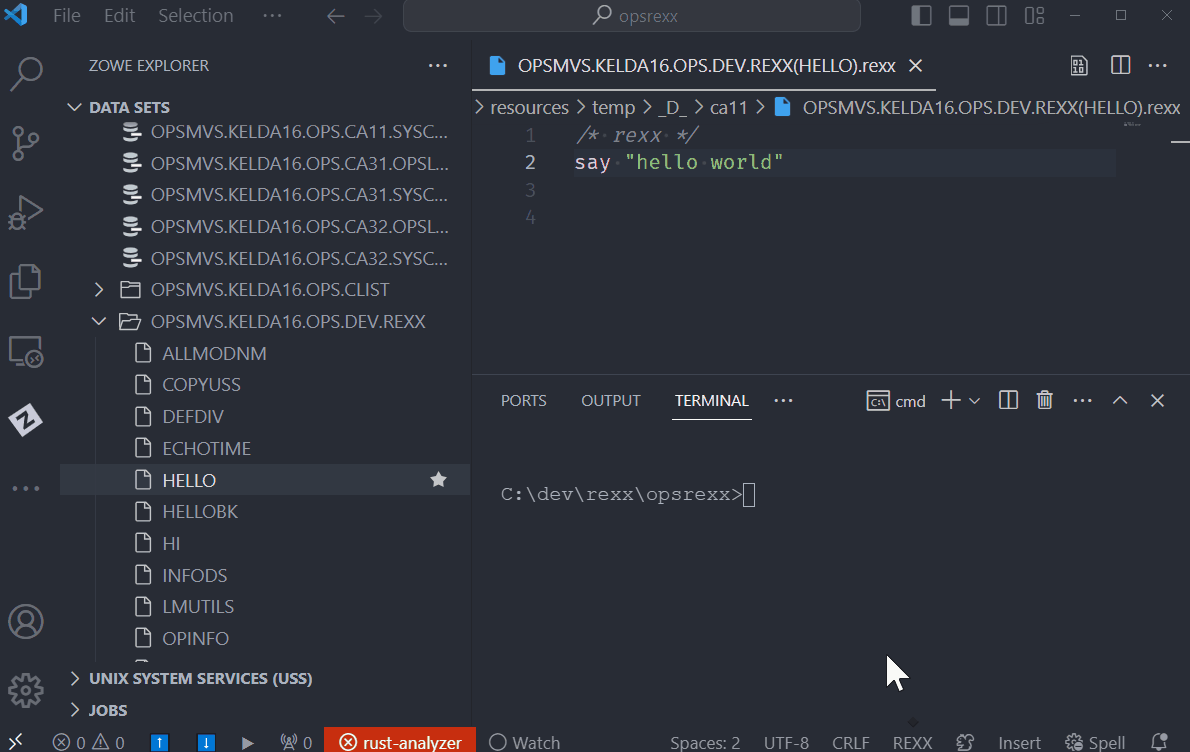Collapse the DATA SETS section
Image resolution: width=1190 pixels, height=752 pixels.
point(73,107)
